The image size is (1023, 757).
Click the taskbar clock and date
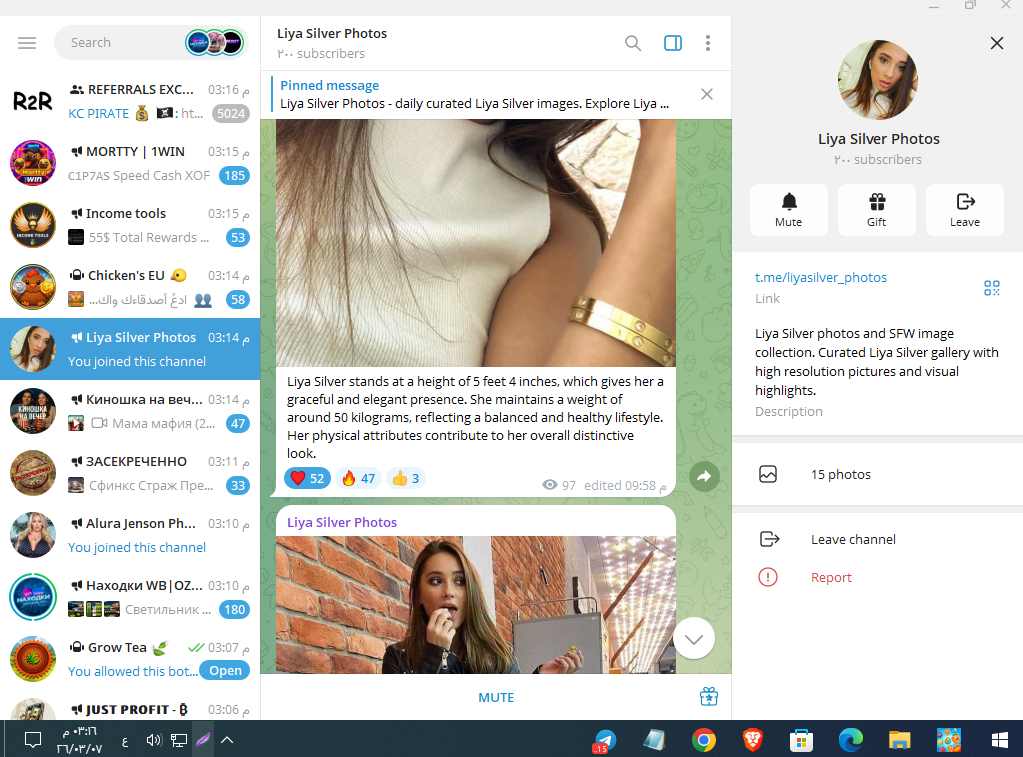pyautogui.click(x=80, y=740)
